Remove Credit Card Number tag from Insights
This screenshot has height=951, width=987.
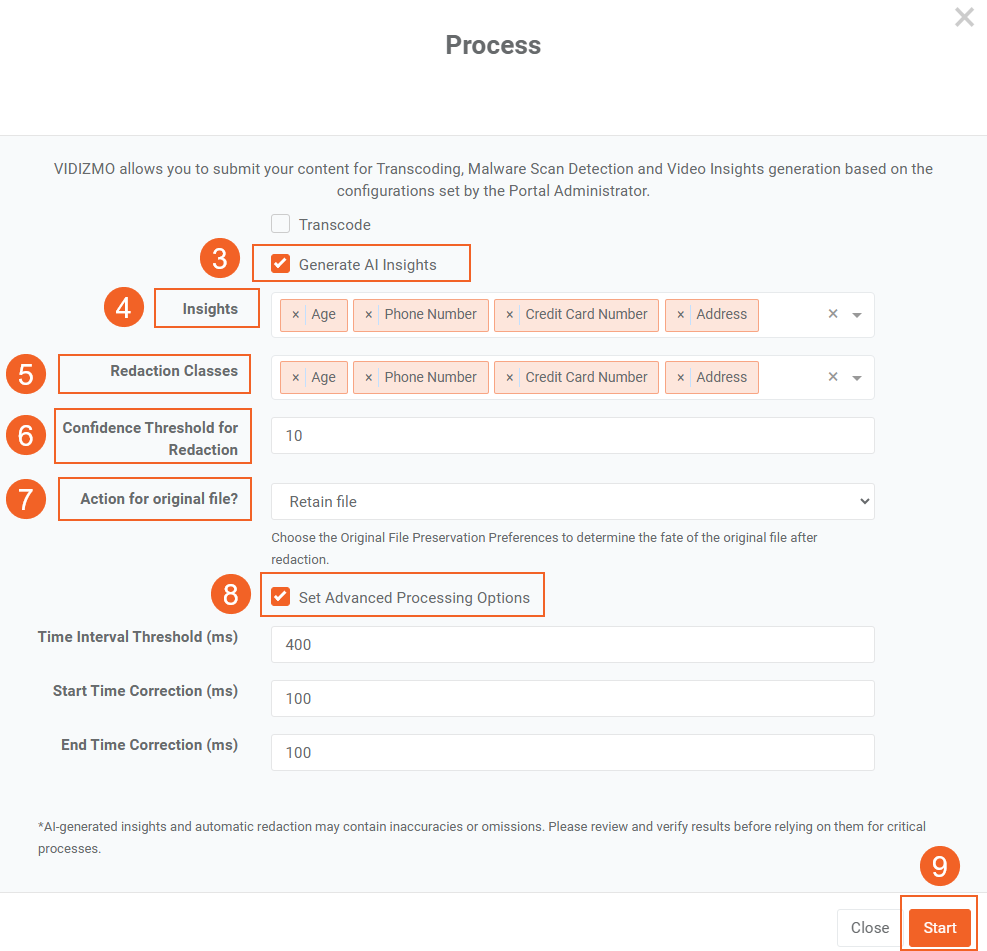(510, 315)
